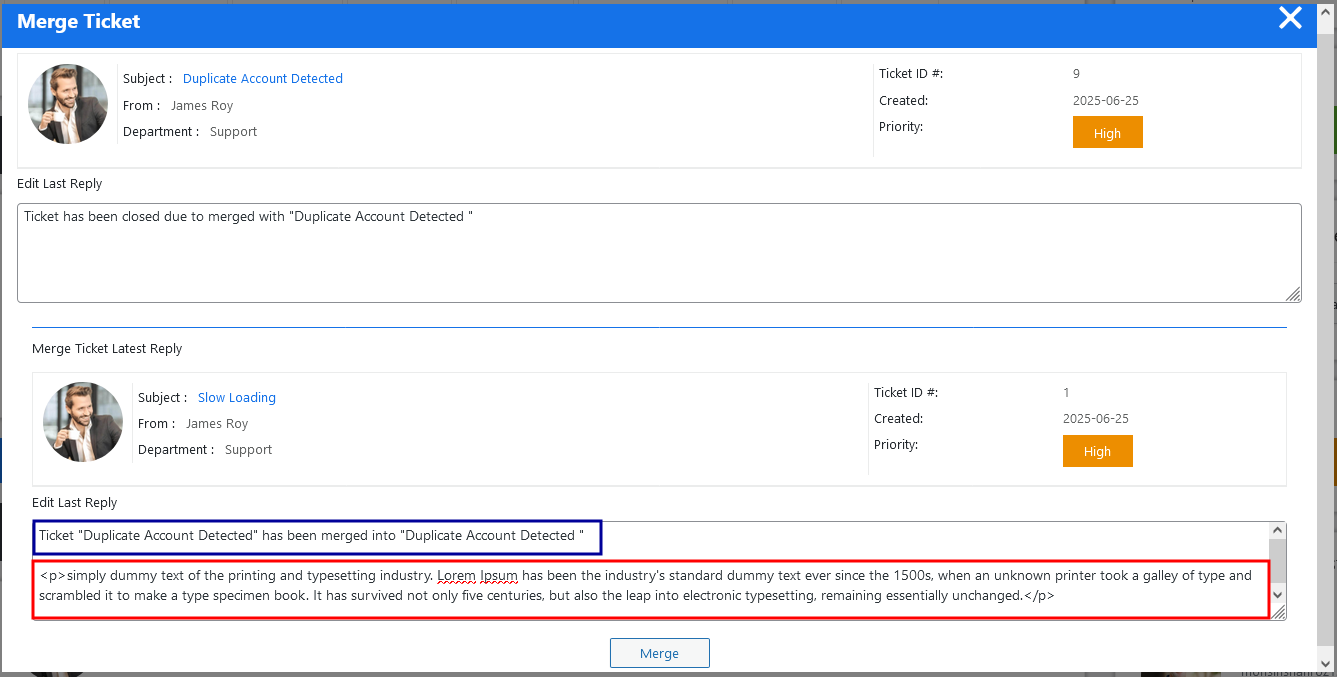The image size is (1337, 677).
Task: Click the High priority badge for ticket 1
Action: click(x=1097, y=451)
